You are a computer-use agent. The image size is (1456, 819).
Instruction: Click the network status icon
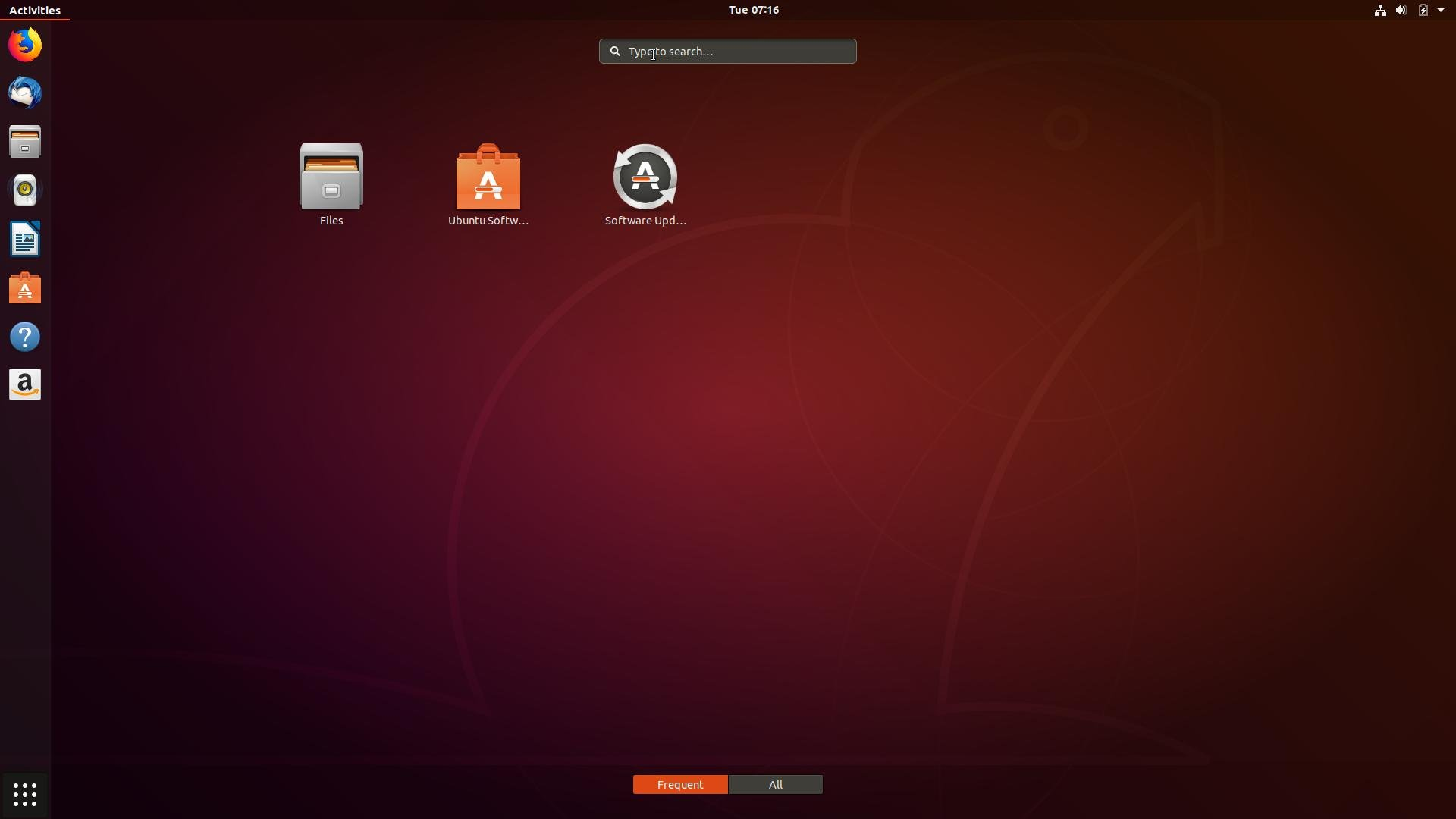click(1380, 10)
